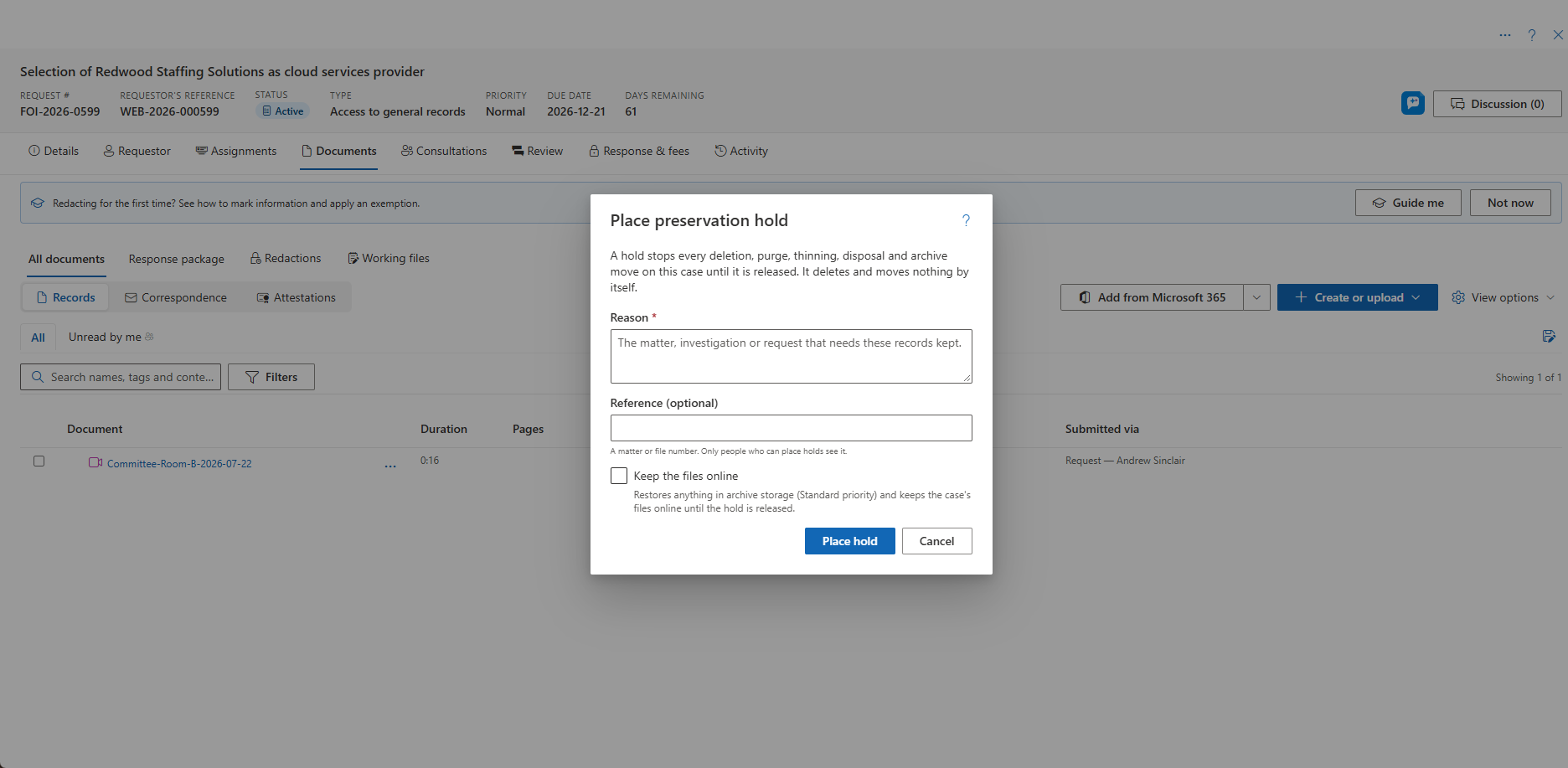Viewport: 1568px width, 768px height.
Task: View the Activity tab
Action: tap(741, 151)
